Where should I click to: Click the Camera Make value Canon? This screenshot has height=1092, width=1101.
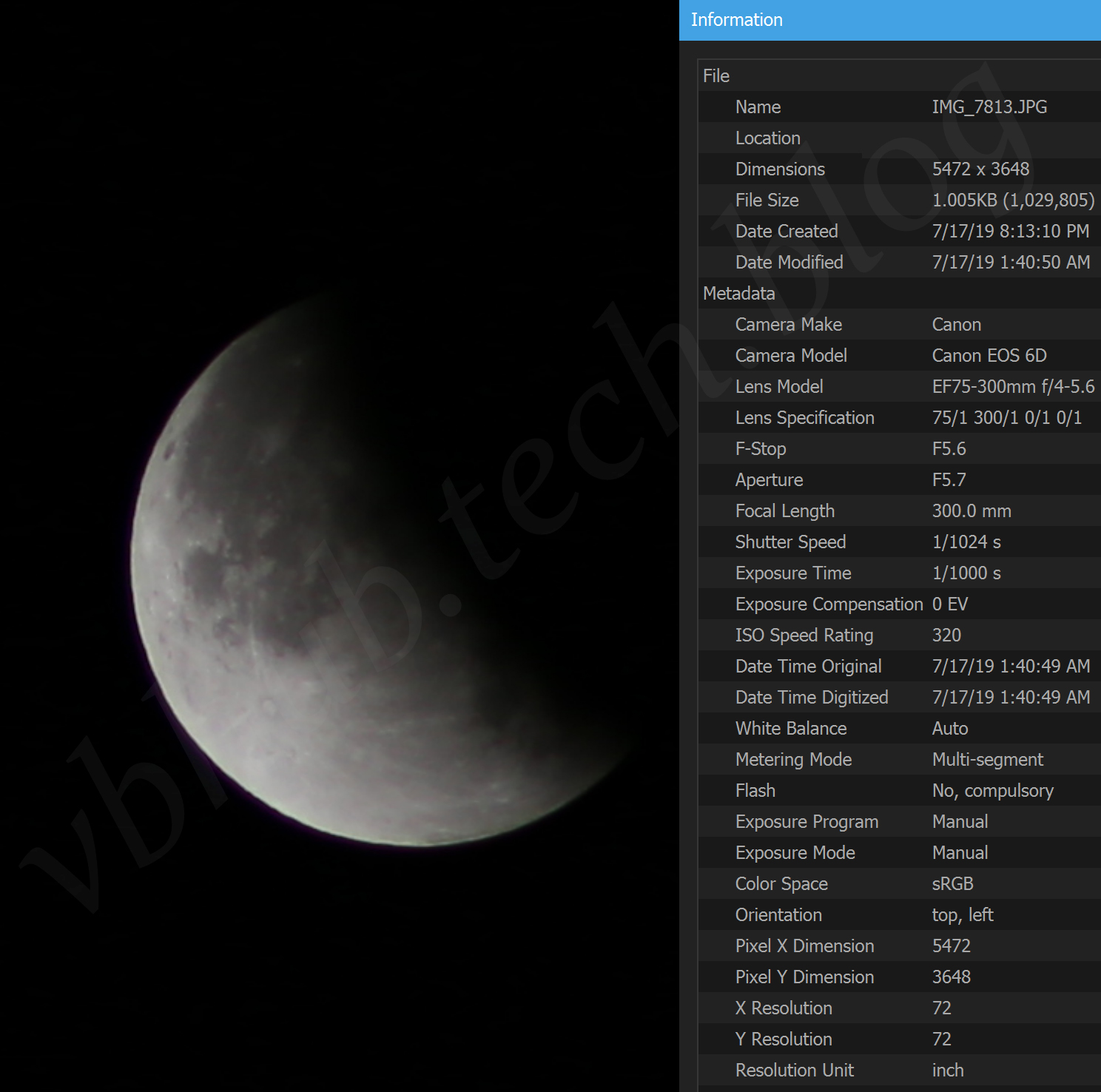956,325
